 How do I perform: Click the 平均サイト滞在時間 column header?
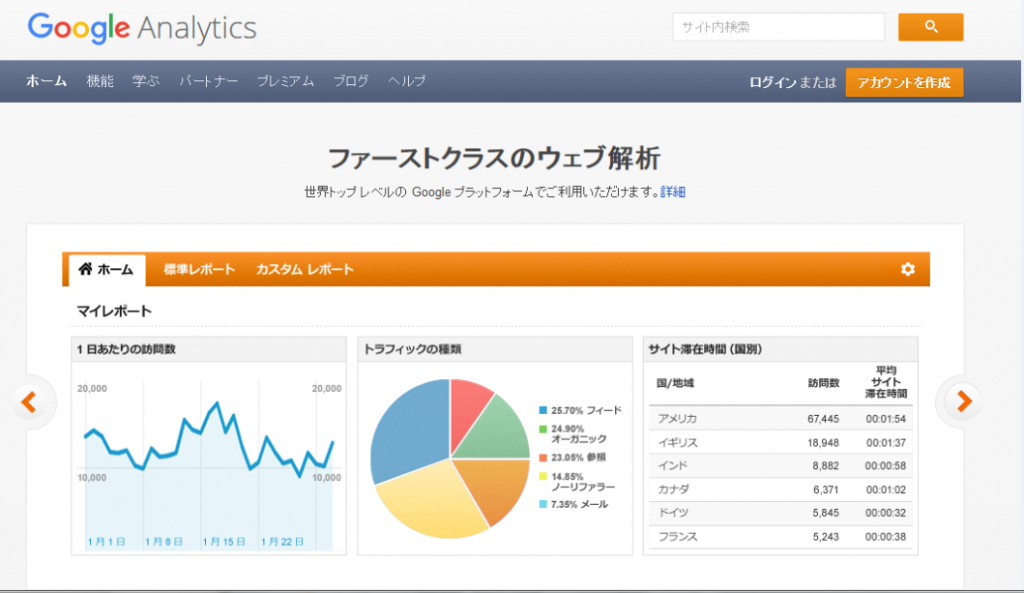tap(886, 382)
